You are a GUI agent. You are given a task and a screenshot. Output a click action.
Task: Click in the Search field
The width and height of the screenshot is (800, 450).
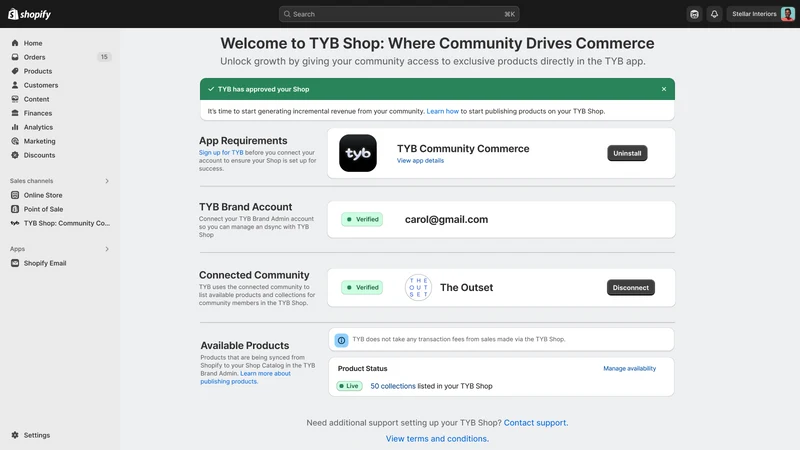(x=399, y=14)
